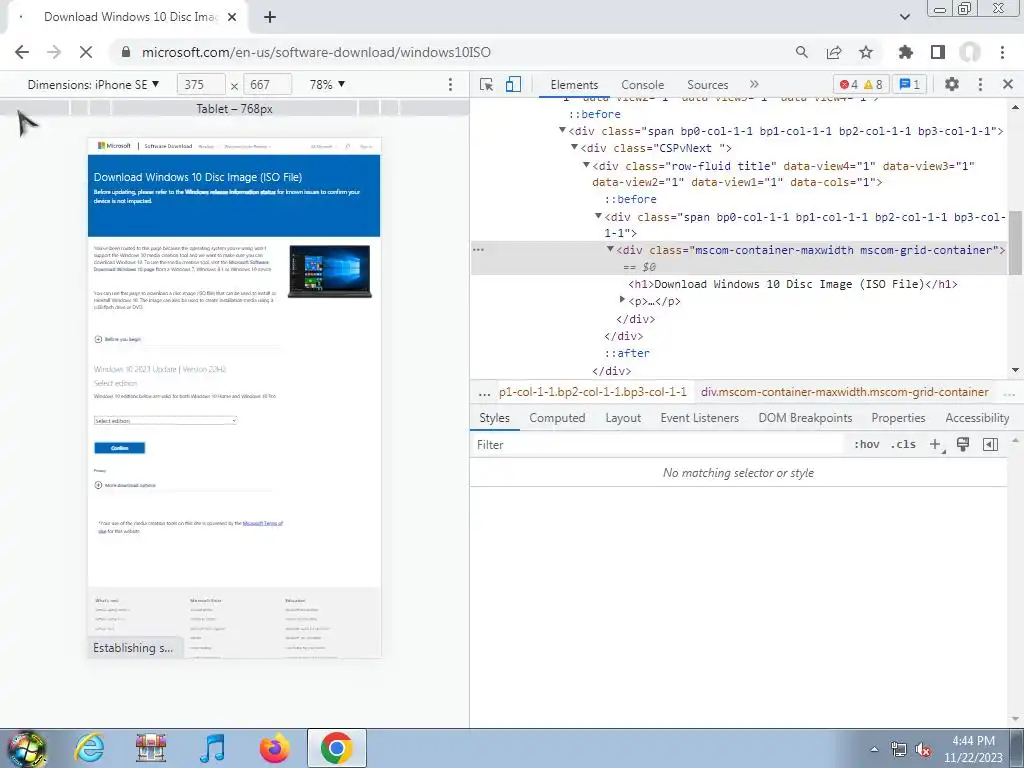Click the issues counter showing 1
Image resolution: width=1024 pixels, height=768 pixels.
(x=910, y=84)
